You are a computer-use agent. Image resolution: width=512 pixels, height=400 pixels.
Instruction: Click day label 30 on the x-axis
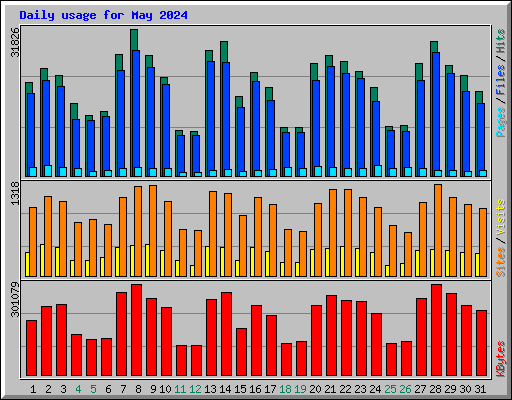pyautogui.click(x=465, y=389)
